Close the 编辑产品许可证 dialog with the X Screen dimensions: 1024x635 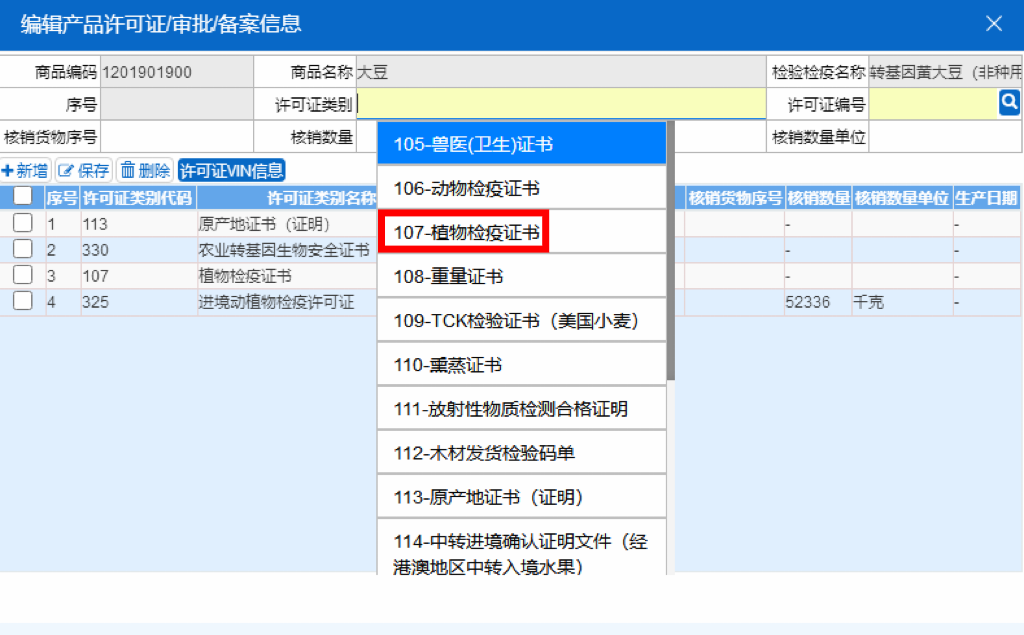pos(994,23)
